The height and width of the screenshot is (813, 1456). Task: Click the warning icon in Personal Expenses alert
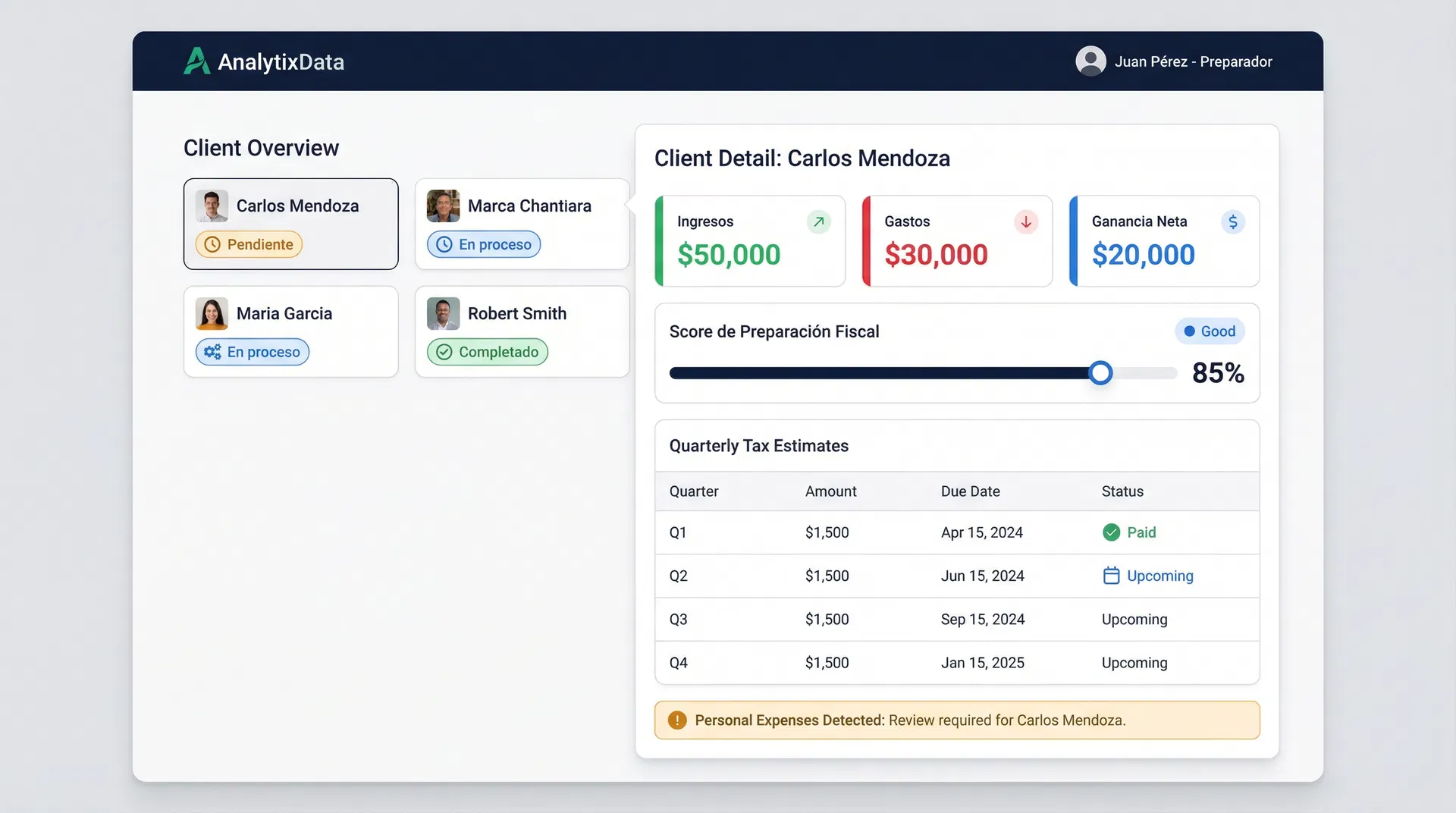(677, 720)
